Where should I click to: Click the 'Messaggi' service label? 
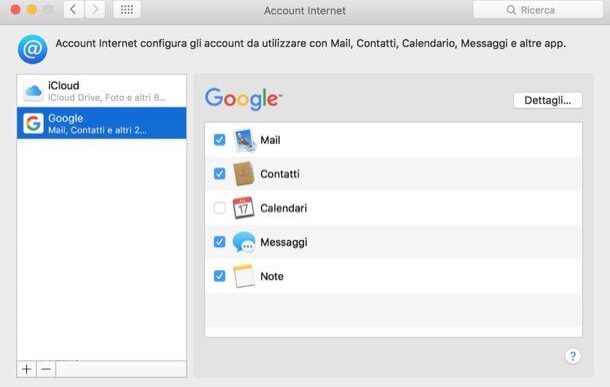pos(284,242)
